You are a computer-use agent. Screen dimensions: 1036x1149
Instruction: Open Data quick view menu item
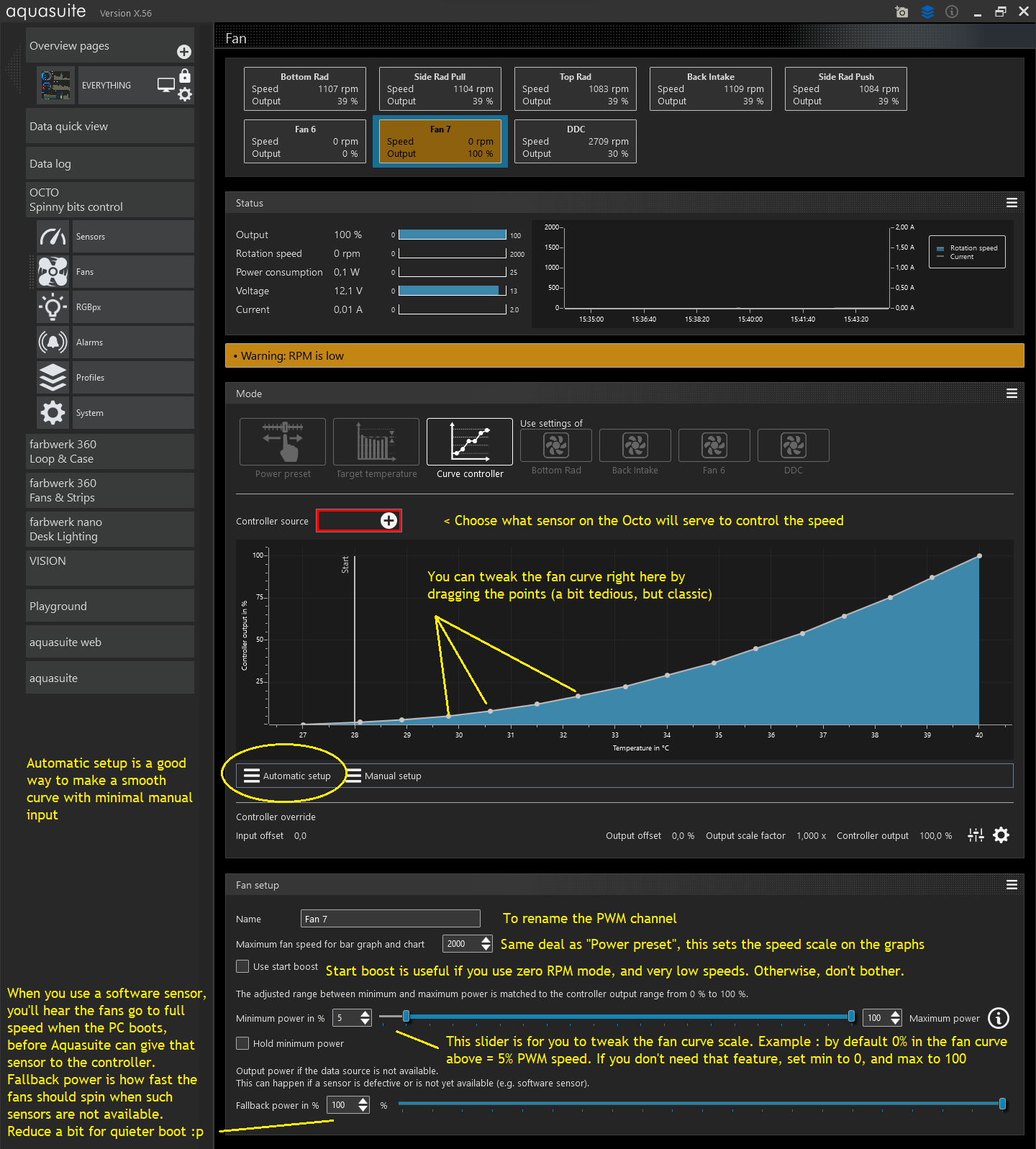point(110,126)
